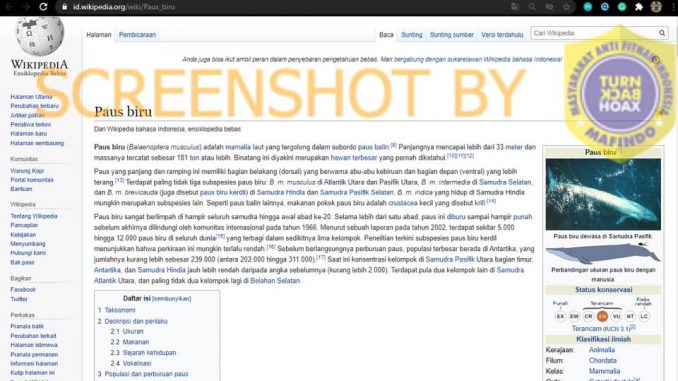Screen dimensions: 678x381
Task: Click the browser back arrow
Action: (x=9, y=7)
